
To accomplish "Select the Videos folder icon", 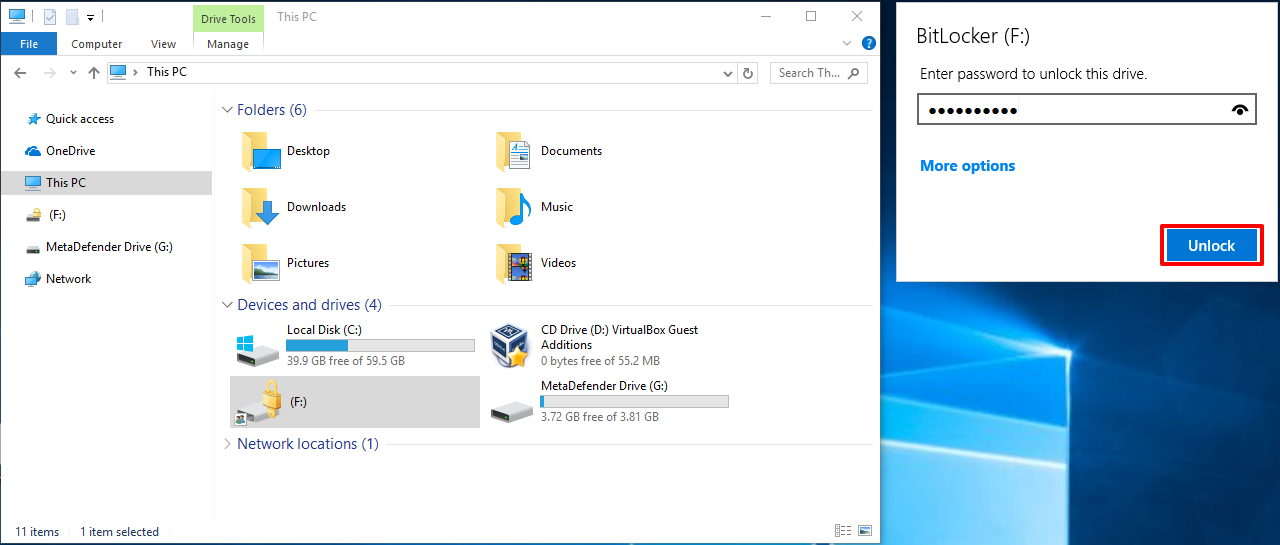I will pyautogui.click(x=515, y=263).
